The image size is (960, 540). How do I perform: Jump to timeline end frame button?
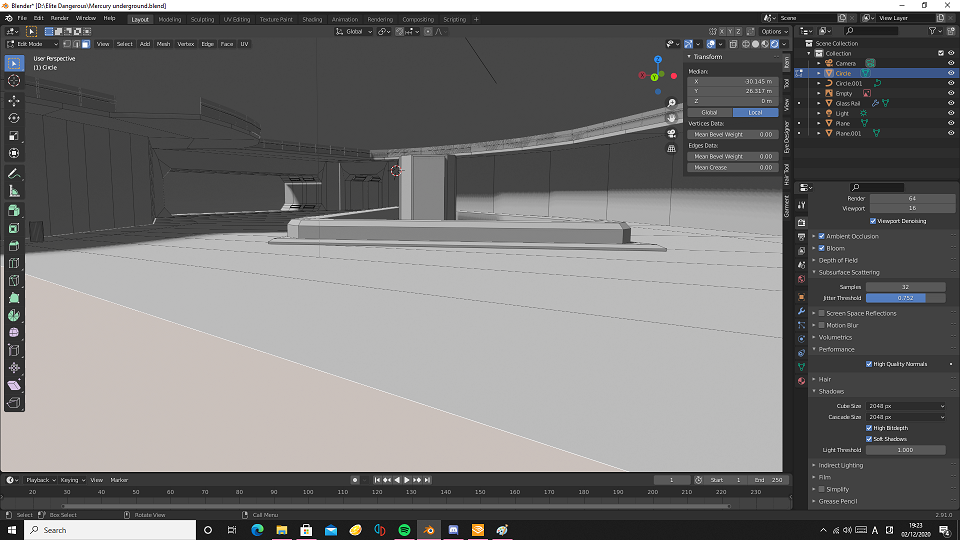(x=427, y=480)
